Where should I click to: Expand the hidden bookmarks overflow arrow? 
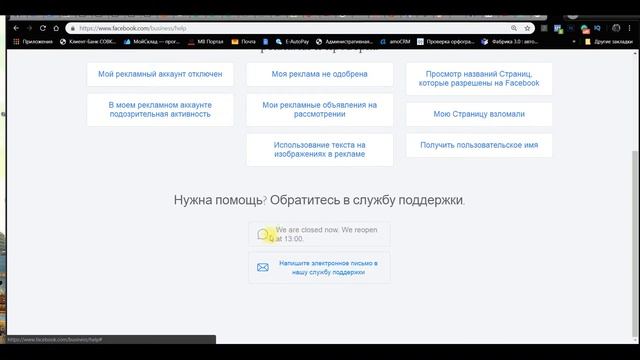click(x=574, y=42)
